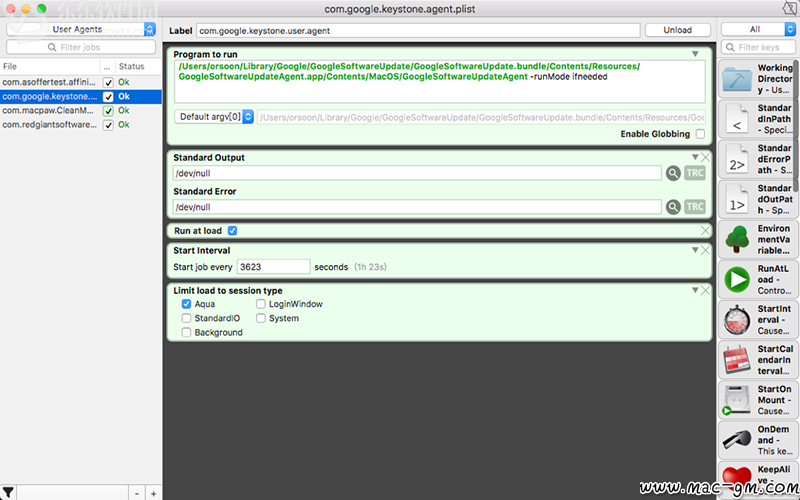Screen dimensions: 800x500
Task: Toggle enabled checkbox for com.macpaw.CleanM job
Action: 108,111
